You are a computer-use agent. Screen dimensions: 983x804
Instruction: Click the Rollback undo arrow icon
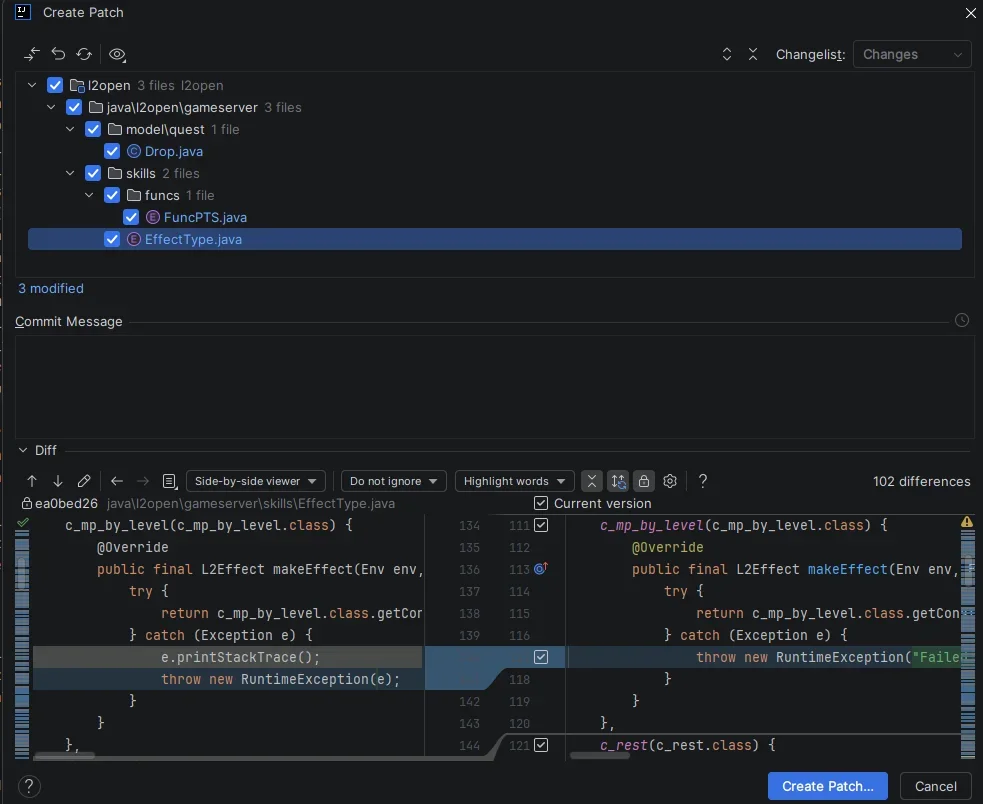tap(58, 55)
